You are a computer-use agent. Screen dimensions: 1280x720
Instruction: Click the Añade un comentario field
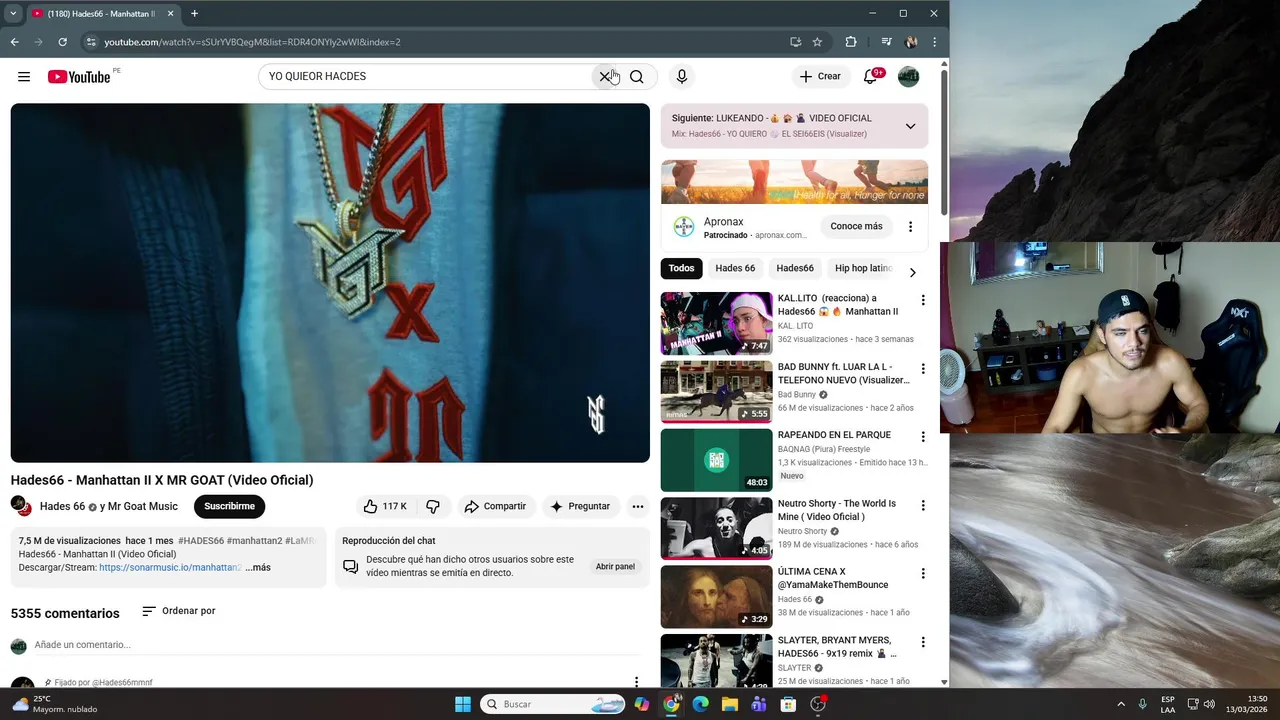tap(336, 645)
